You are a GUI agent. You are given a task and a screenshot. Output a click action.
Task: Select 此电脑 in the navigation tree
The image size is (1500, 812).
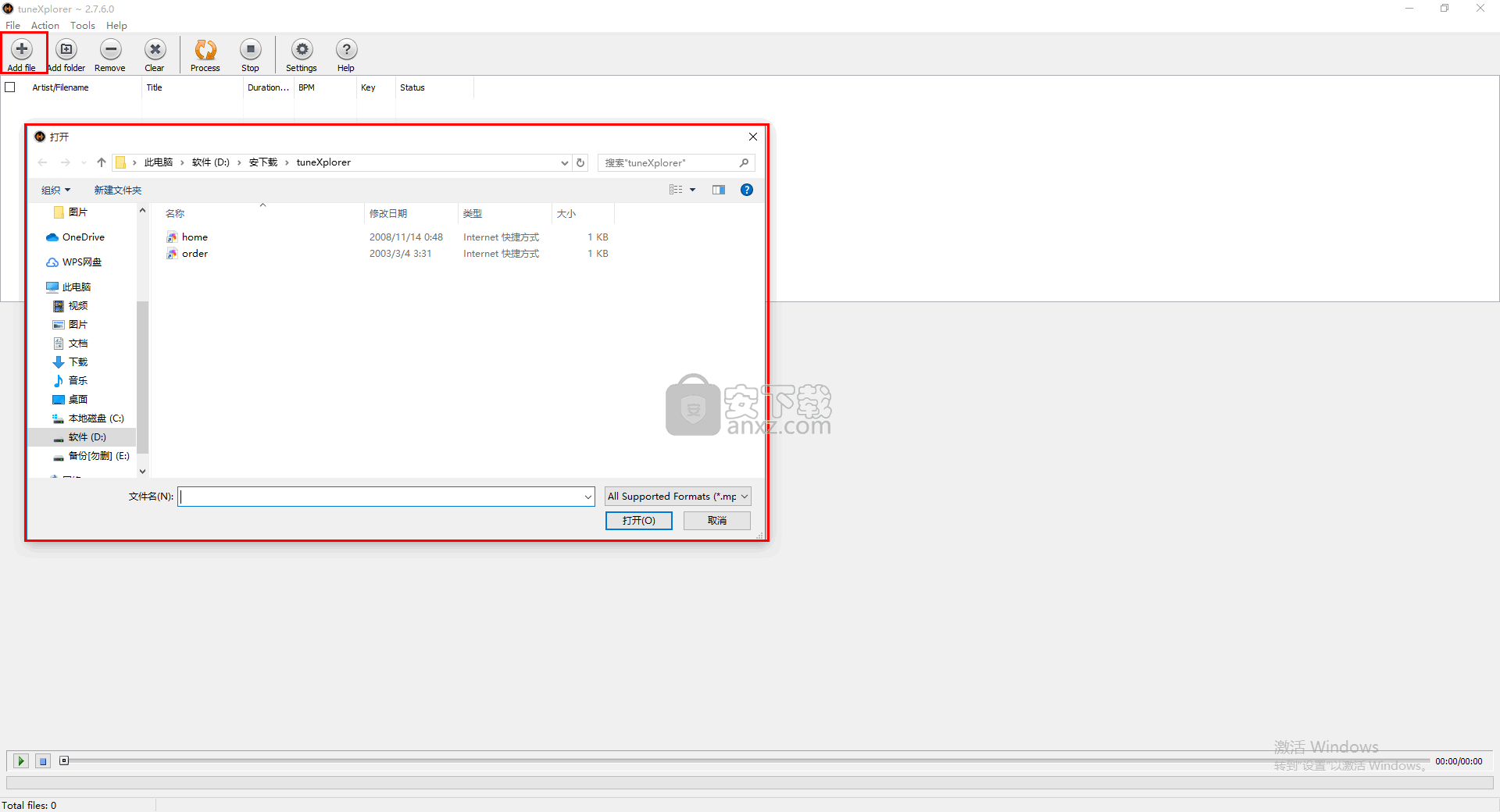coord(77,287)
